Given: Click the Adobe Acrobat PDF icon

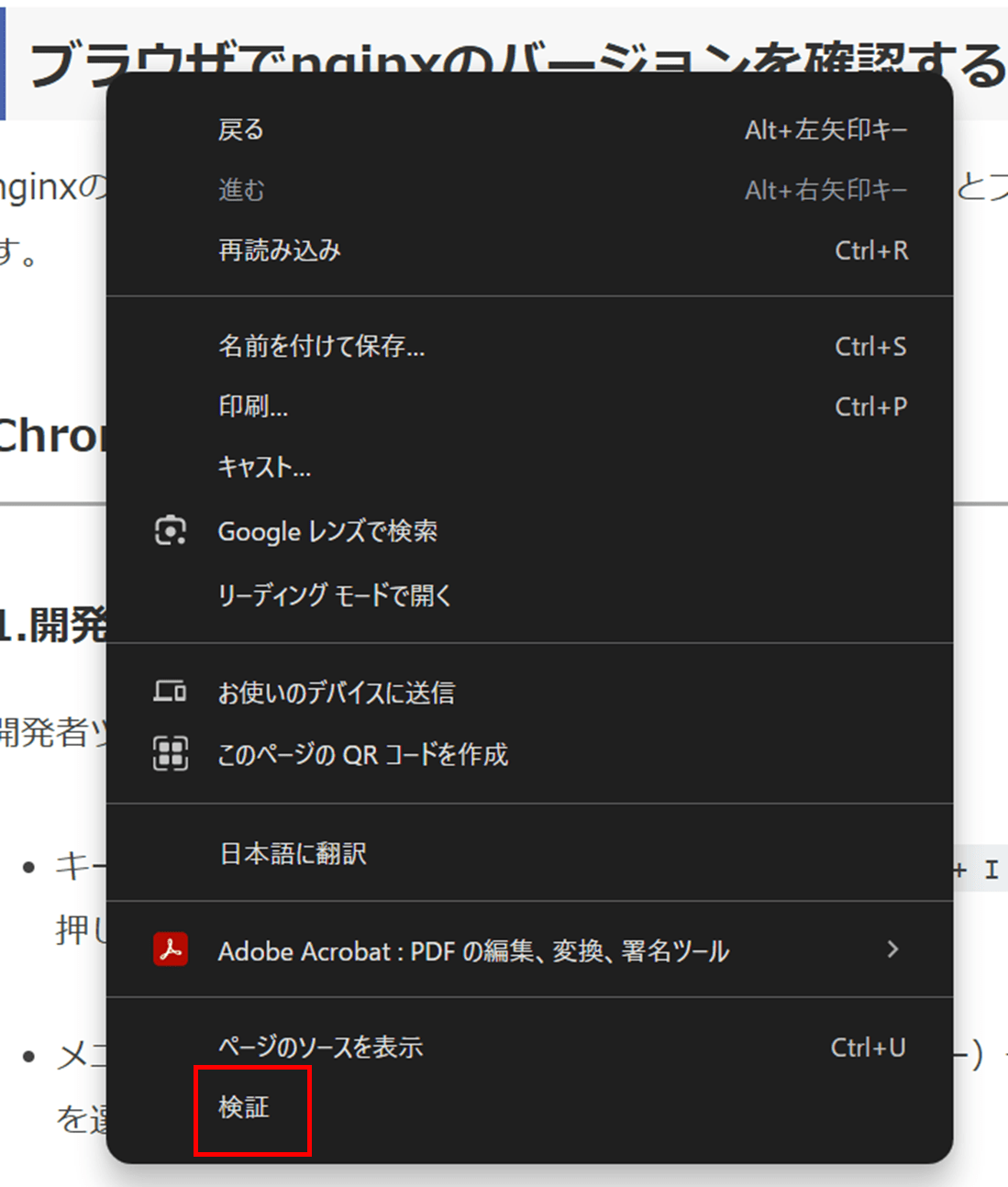Looking at the screenshot, I should pos(170,950).
